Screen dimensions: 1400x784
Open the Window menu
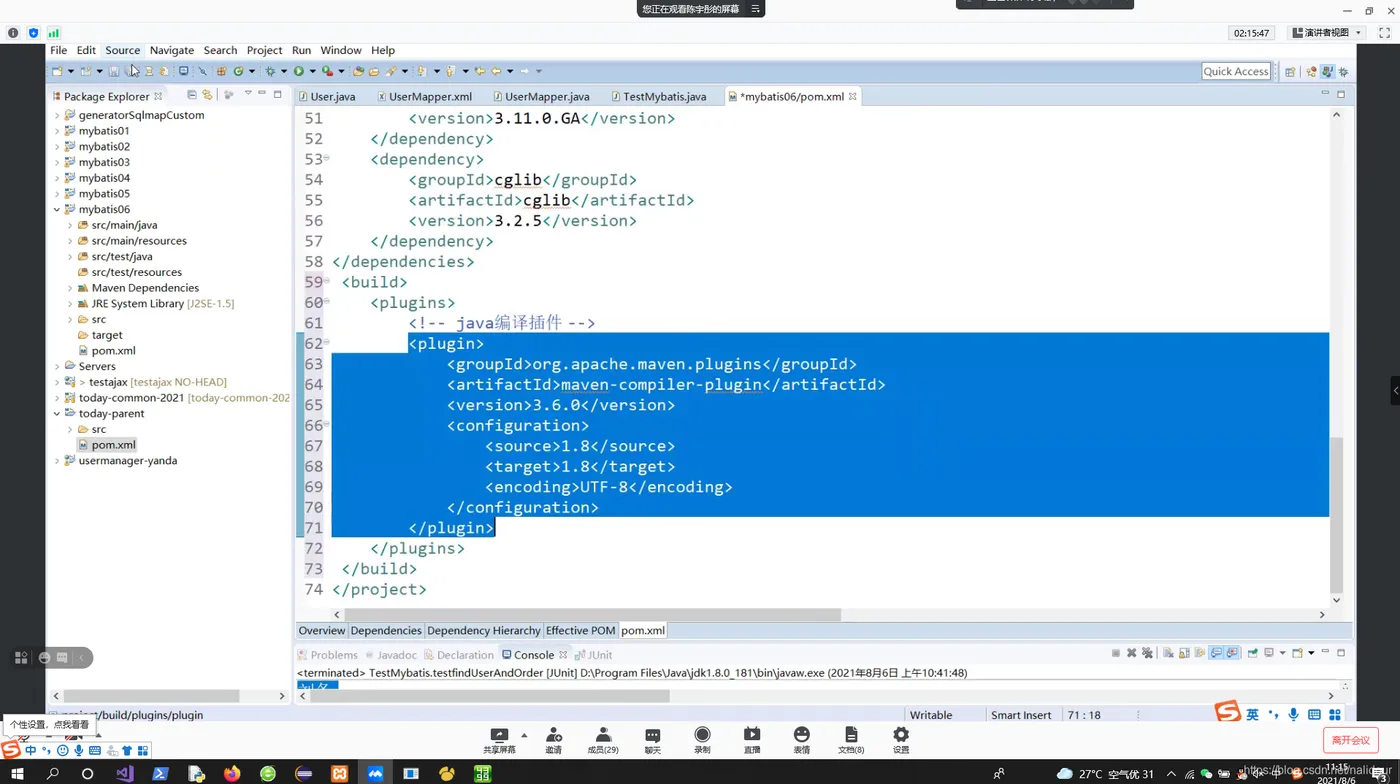341,50
